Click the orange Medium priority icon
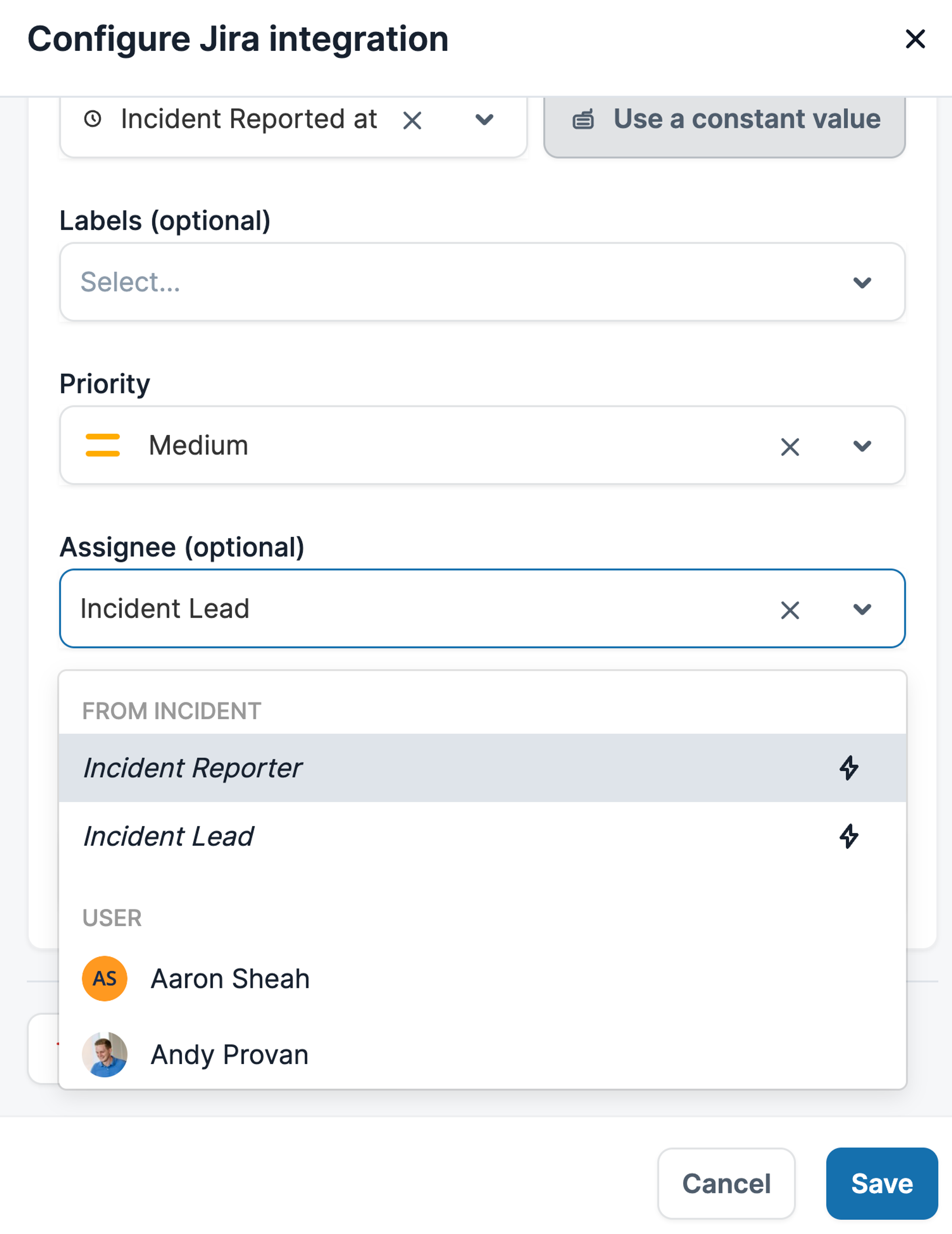 point(102,445)
